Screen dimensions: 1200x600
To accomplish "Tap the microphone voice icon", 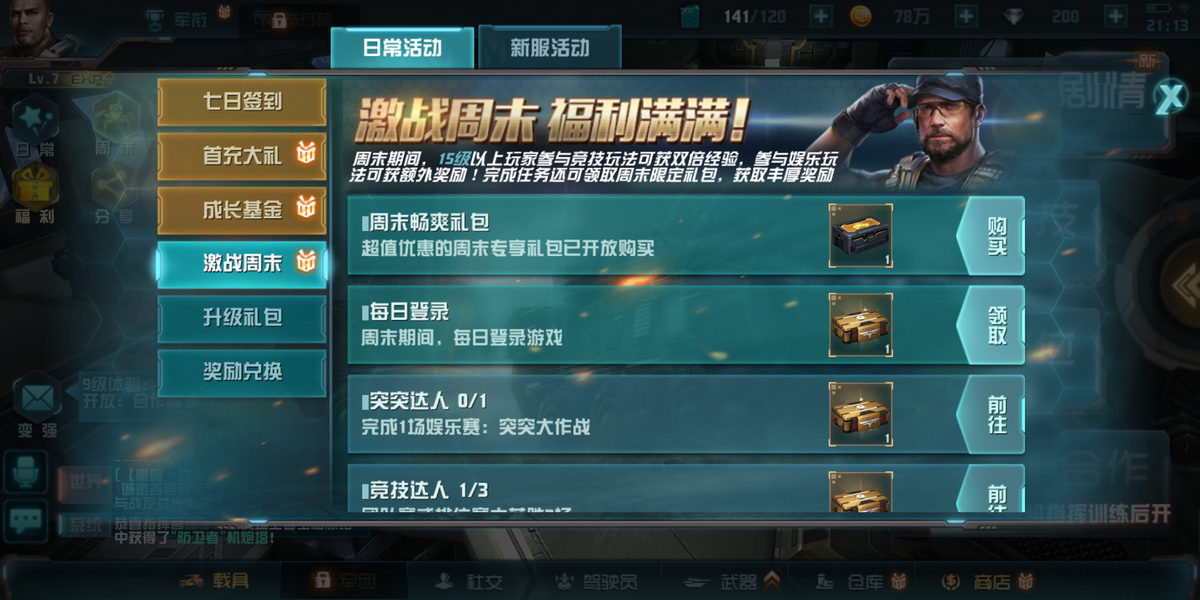I will pos(25,471).
